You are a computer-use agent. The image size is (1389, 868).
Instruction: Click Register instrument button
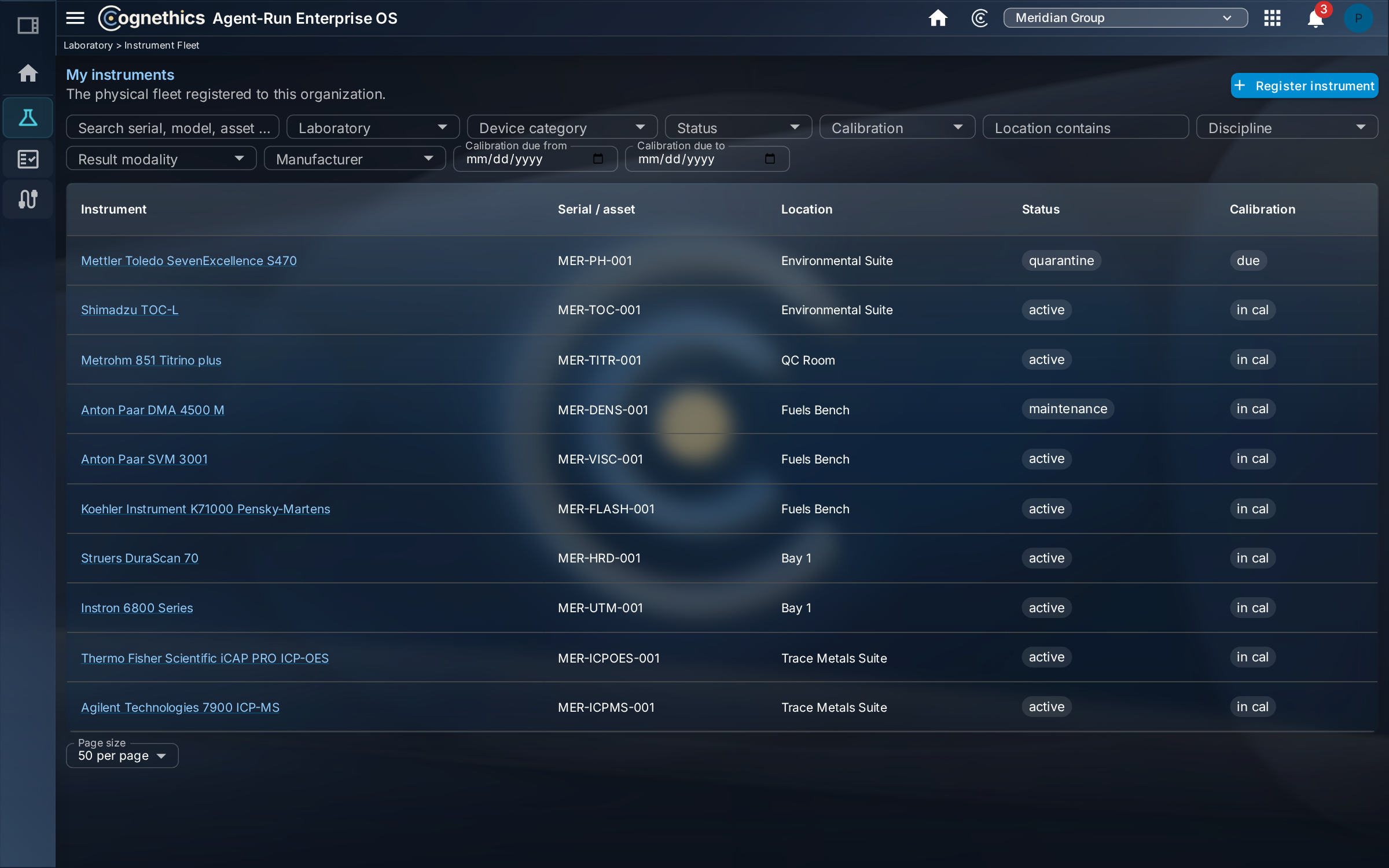[x=1305, y=86]
